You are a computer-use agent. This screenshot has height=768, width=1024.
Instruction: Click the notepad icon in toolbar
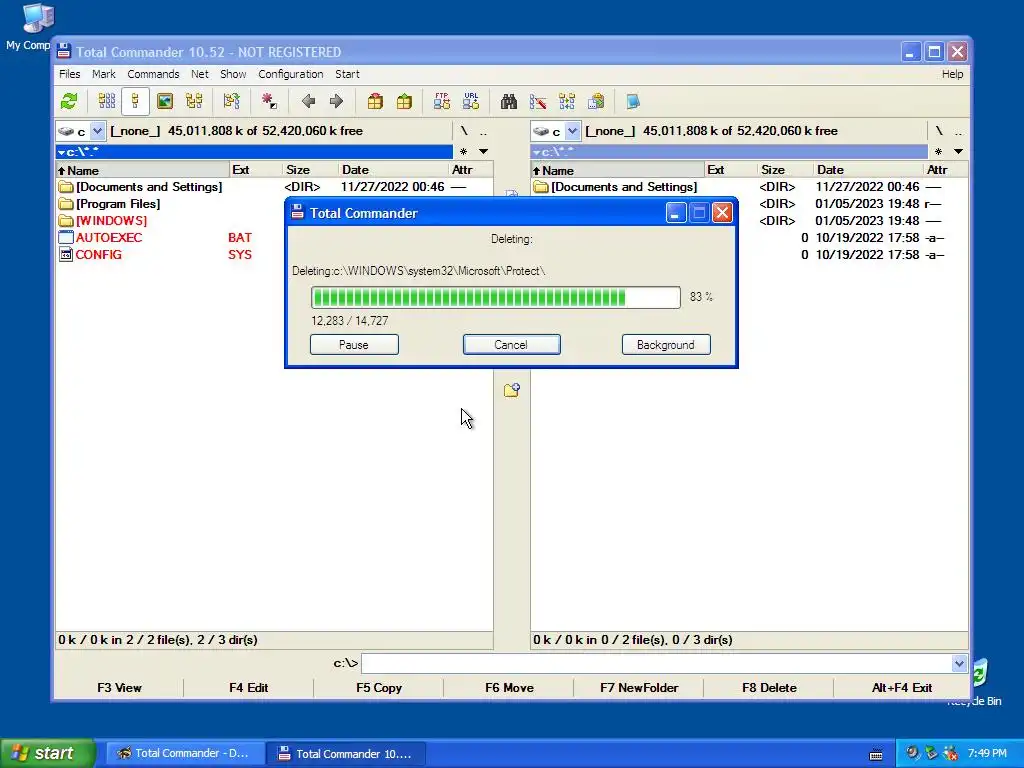click(633, 101)
